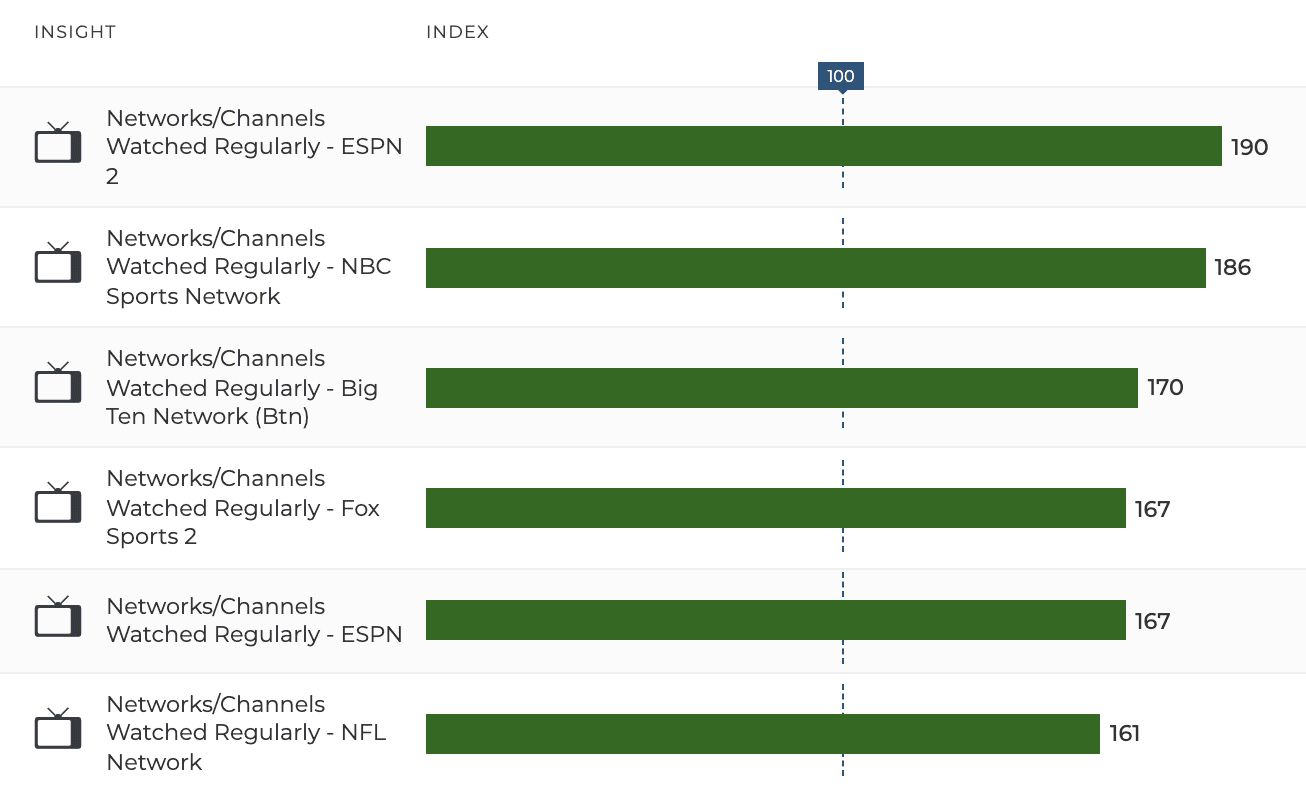
Task: Click the TV icon beside ESPN 2
Action: pos(58,144)
